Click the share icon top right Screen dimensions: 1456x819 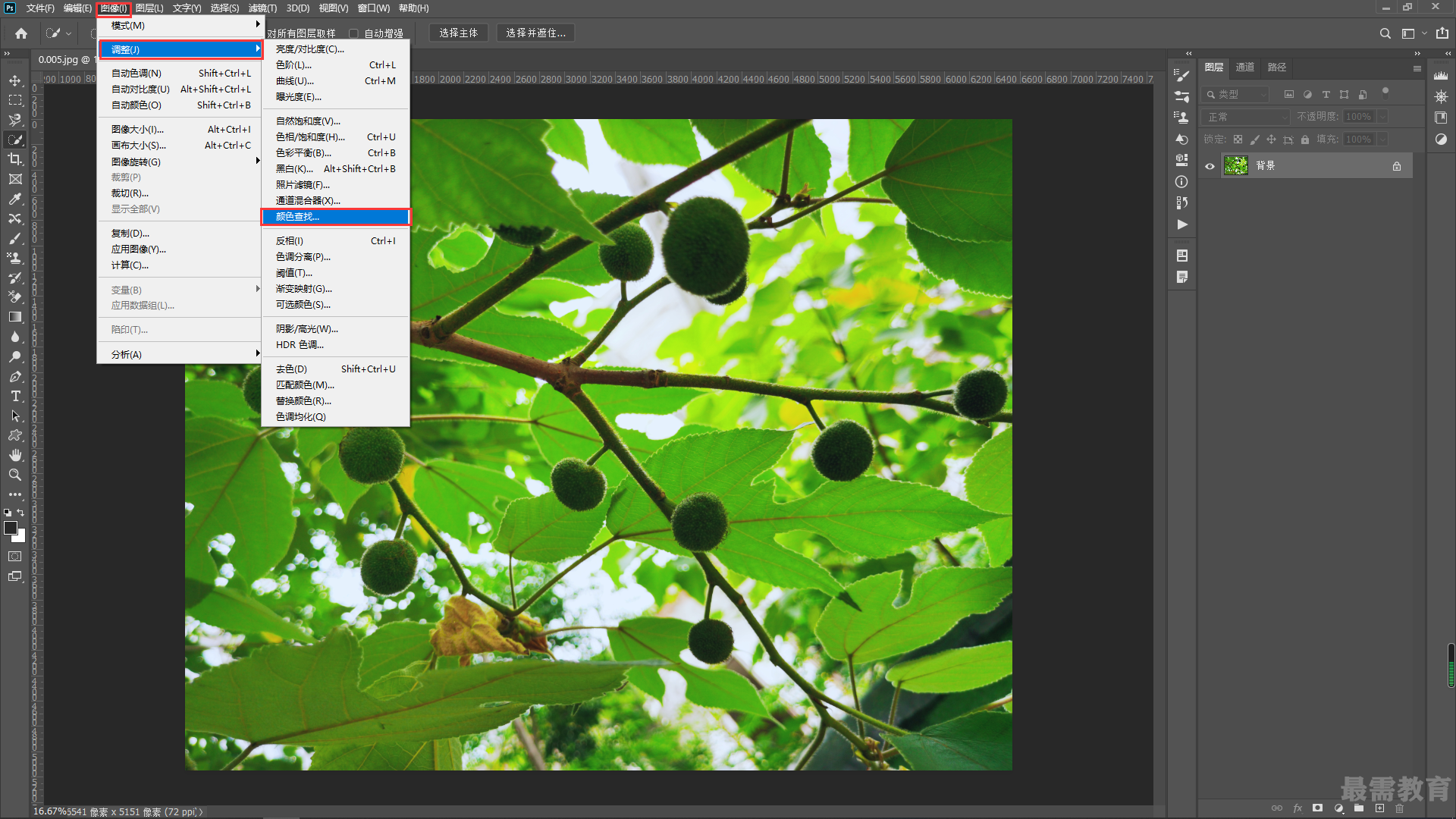(1442, 33)
